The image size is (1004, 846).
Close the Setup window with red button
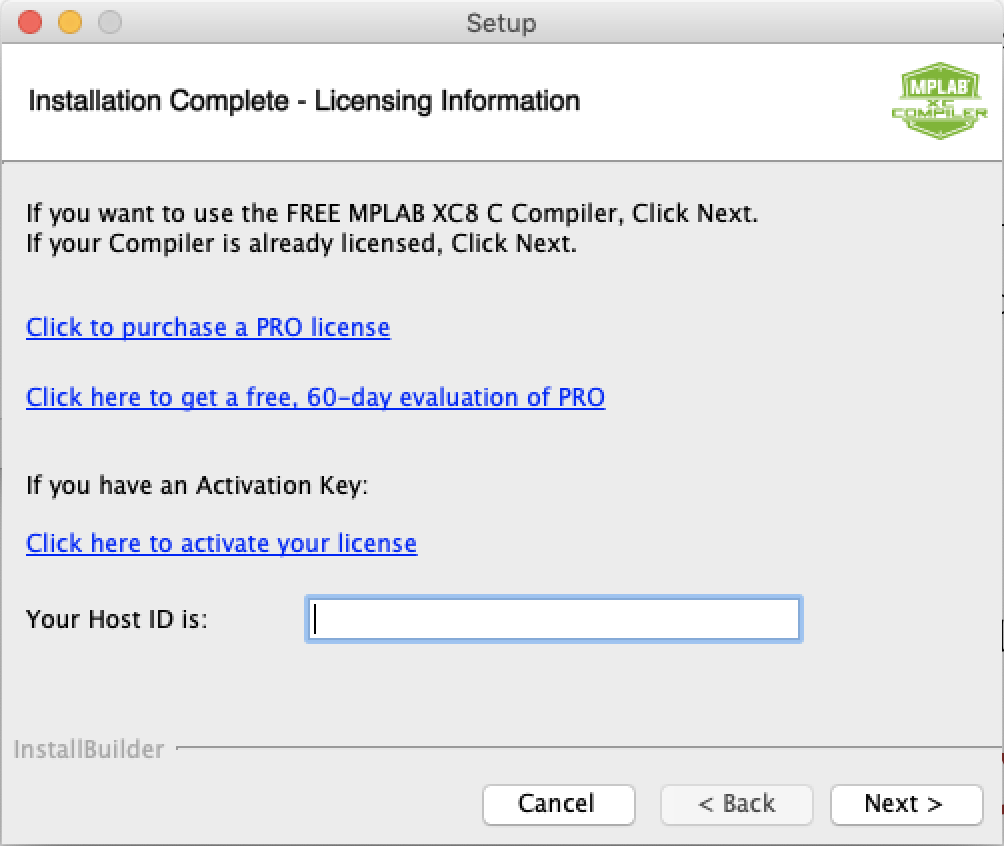(x=31, y=22)
